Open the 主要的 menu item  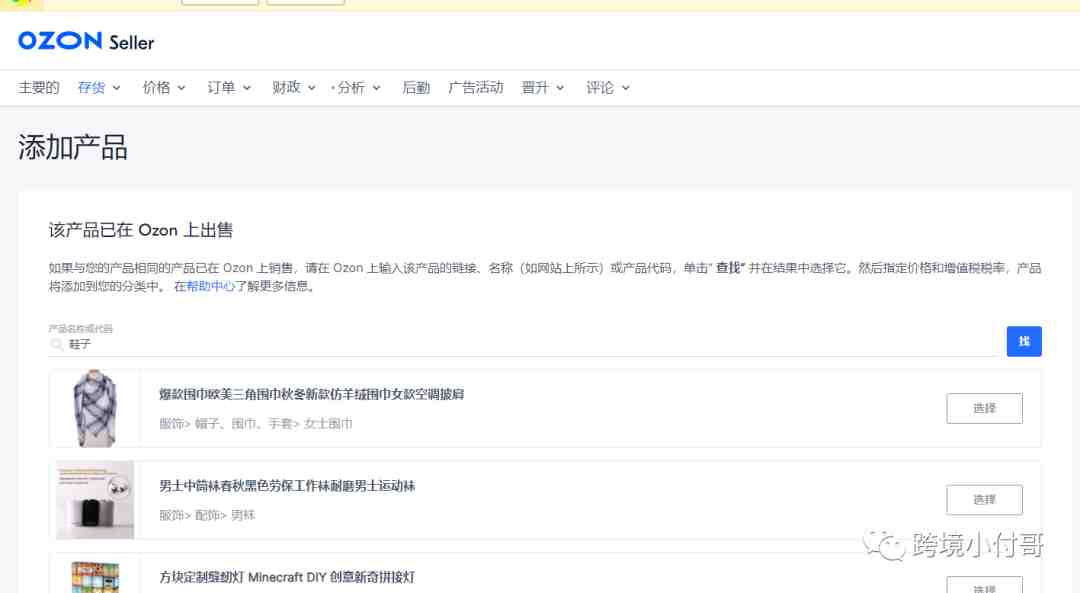pos(39,87)
